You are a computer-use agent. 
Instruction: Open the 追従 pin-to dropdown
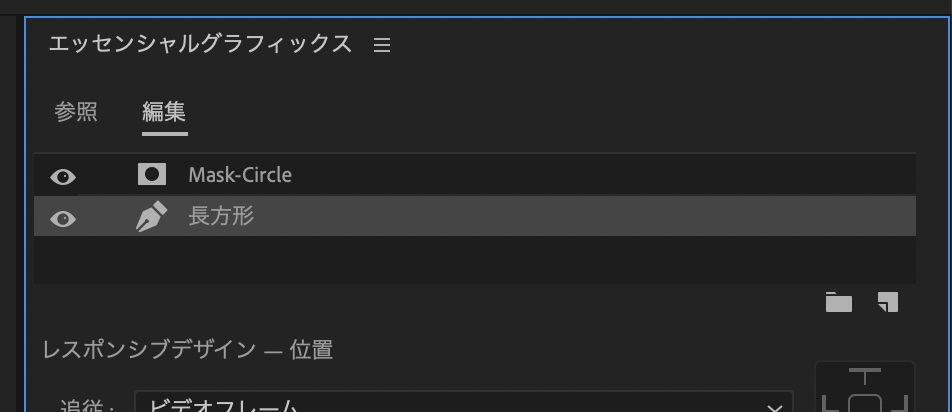[x=462, y=405]
